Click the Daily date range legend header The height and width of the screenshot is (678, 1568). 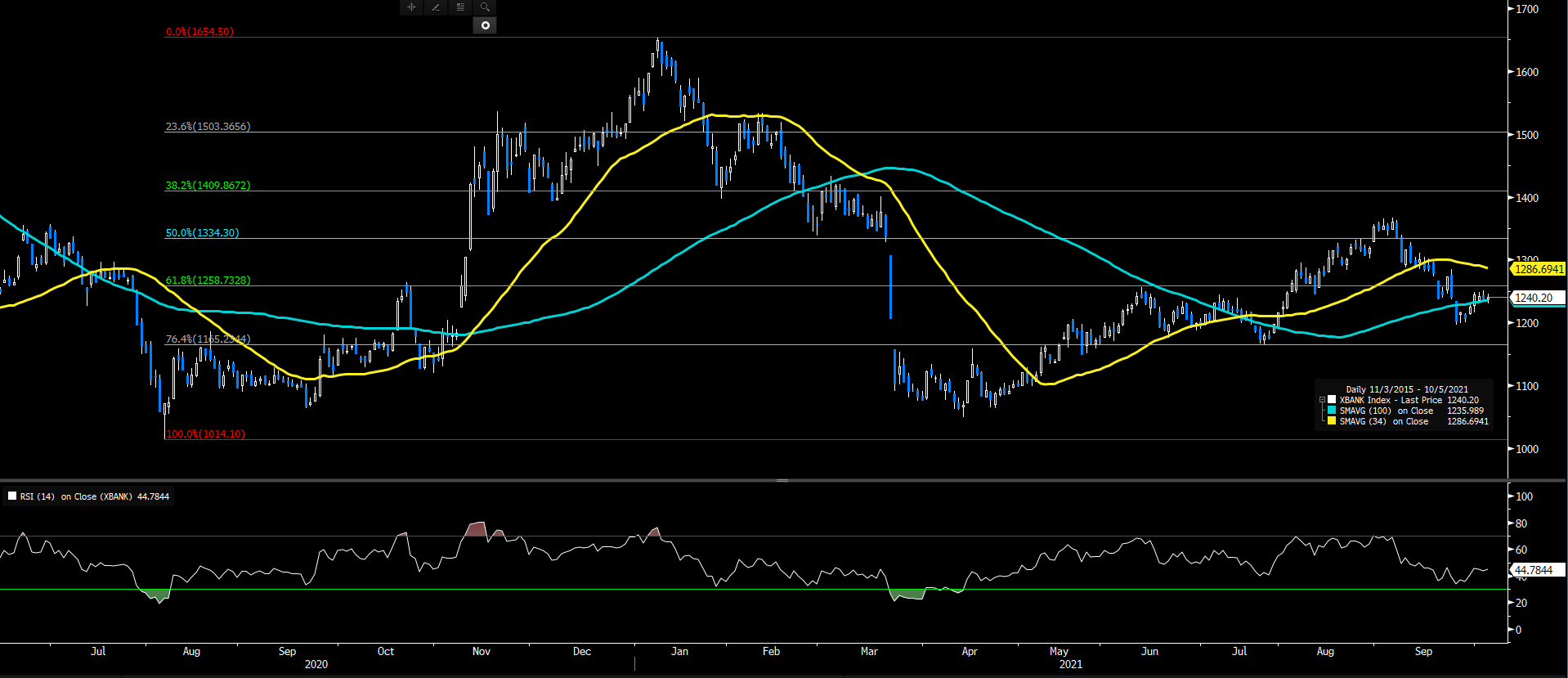pyautogui.click(x=1406, y=389)
